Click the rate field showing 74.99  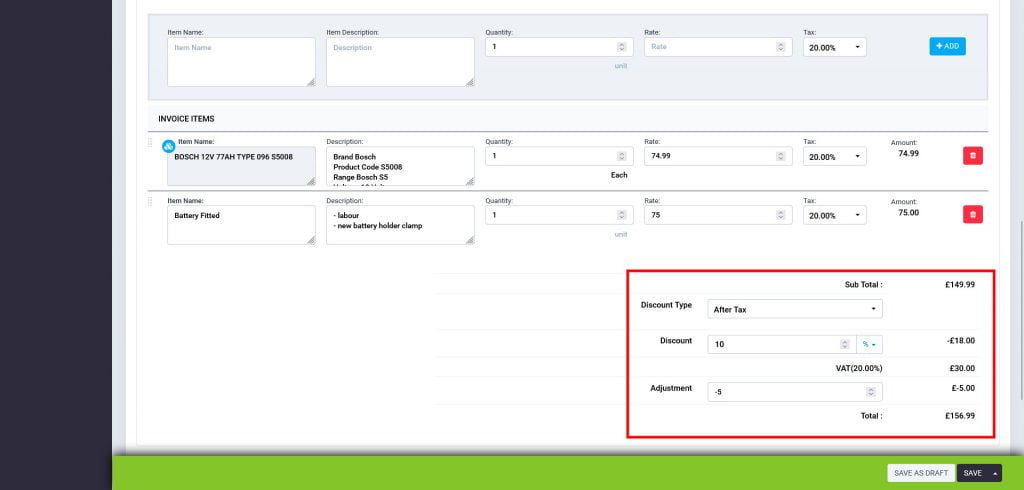[718, 156]
